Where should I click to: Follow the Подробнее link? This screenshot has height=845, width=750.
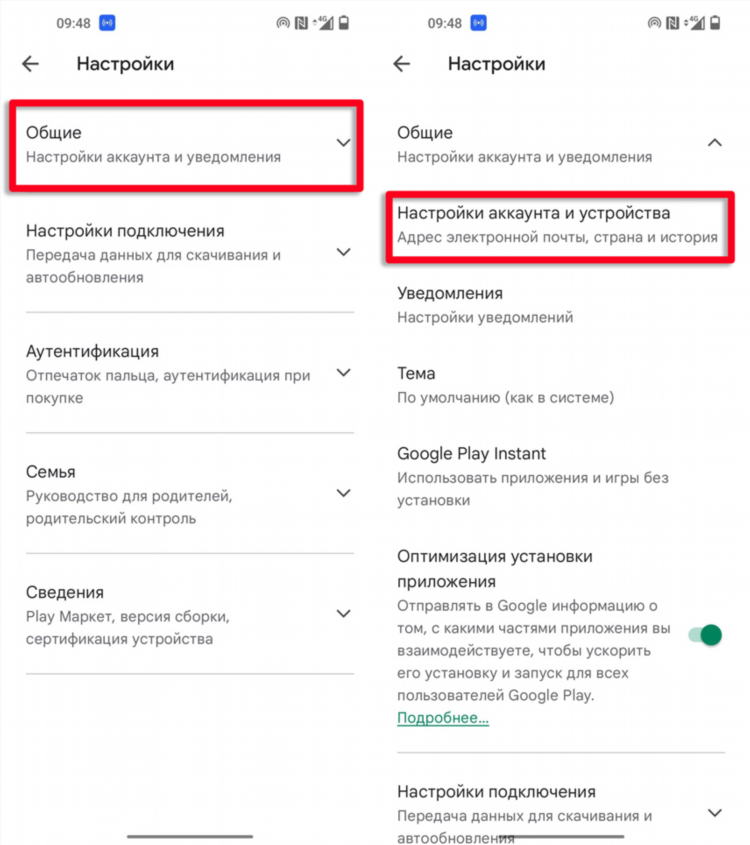[443, 718]
